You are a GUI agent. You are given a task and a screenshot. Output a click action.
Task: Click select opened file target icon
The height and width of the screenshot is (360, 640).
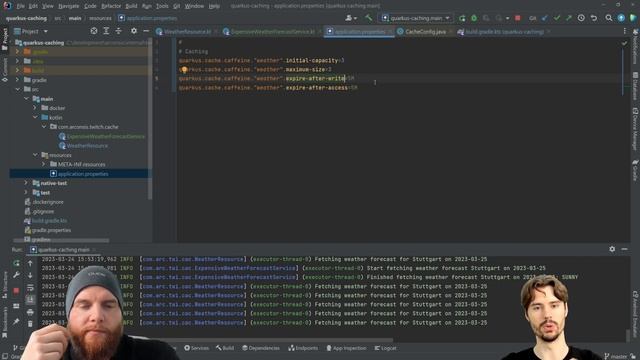tap(94, 31)
